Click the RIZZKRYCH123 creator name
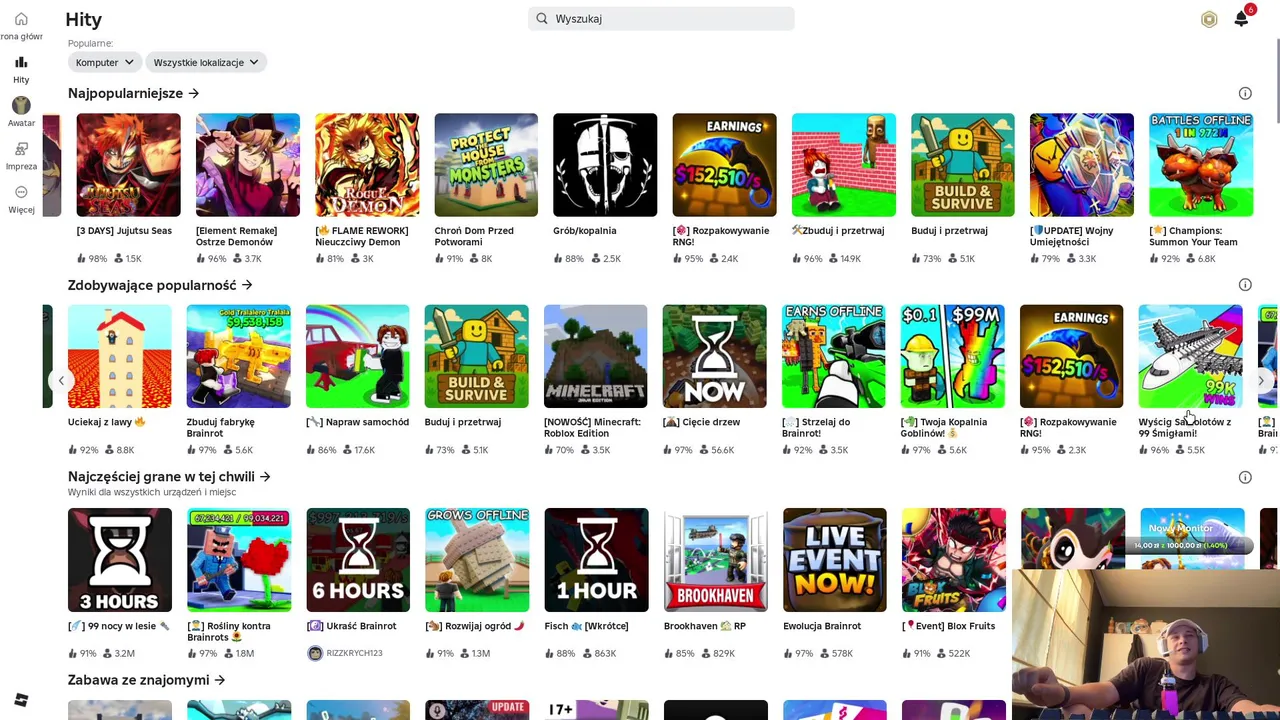 (x=354, y=653)
